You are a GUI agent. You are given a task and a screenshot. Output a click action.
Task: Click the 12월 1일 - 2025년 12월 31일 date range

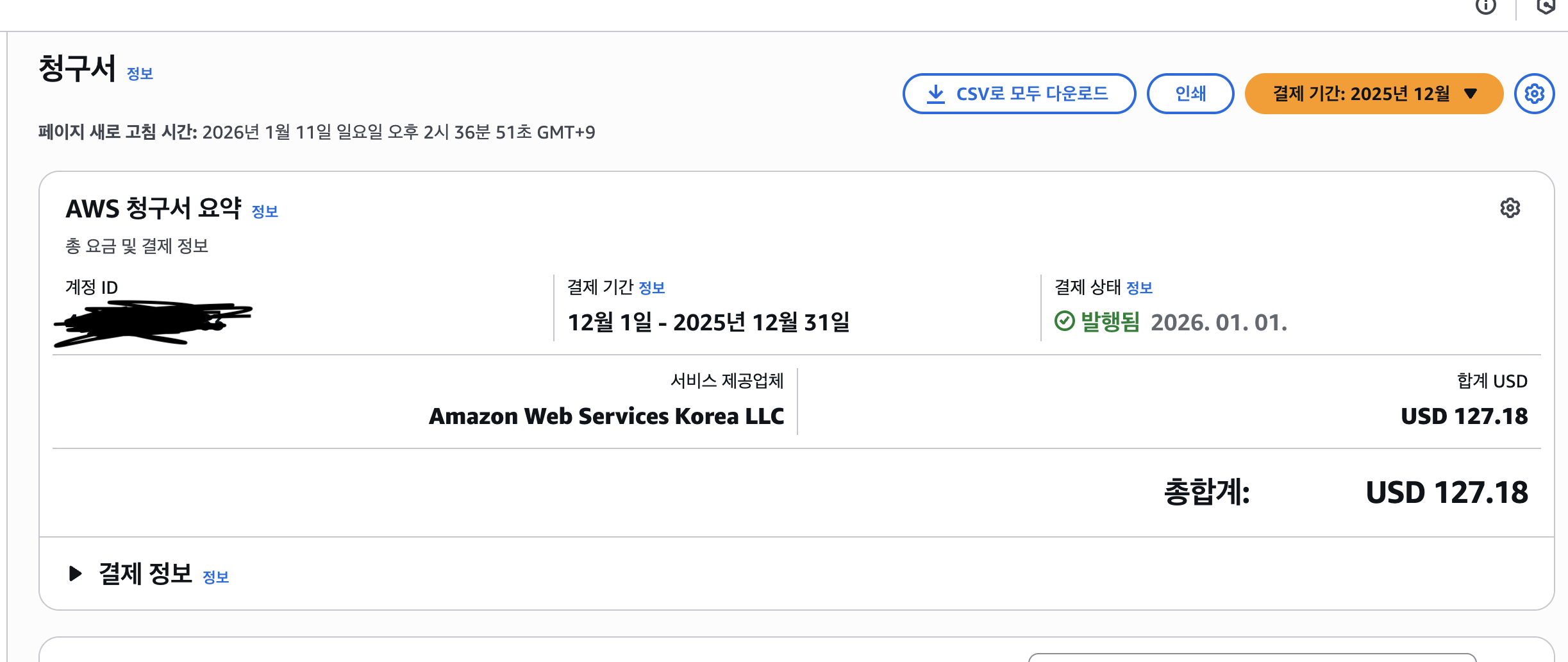point(708,322)
